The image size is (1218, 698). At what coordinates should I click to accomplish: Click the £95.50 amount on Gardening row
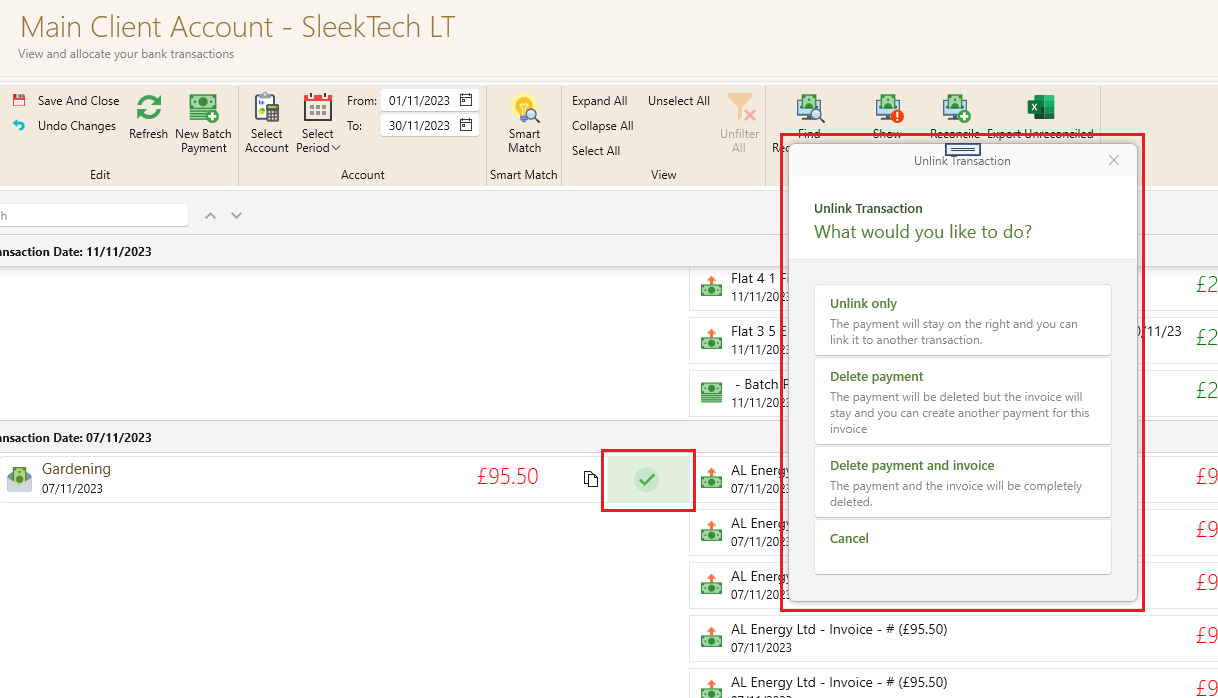(x=508, y=477)
